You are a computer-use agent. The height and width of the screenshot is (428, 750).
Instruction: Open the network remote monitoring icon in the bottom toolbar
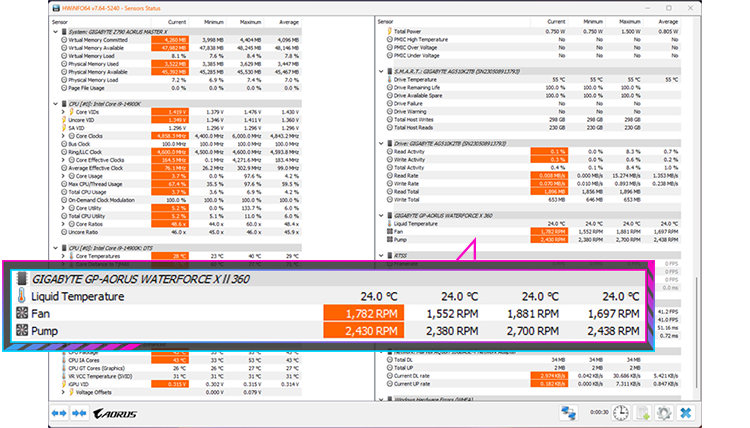click(571, 412)
